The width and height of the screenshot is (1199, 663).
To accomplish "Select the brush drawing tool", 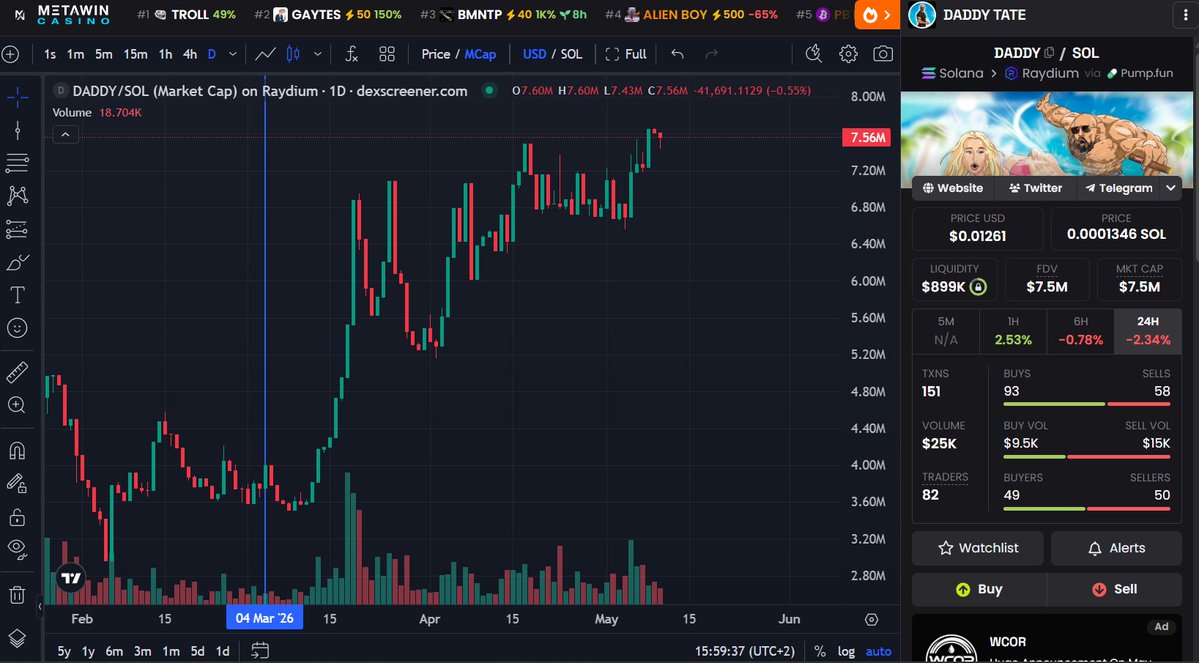I will pyautogui.click(x=17, y=262).
